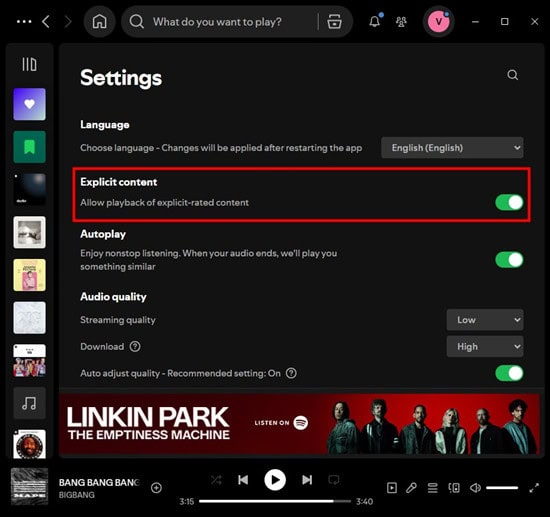The image size is (550, 517).
Task: Click the playback progress bar
Action: (x=275, y=501)
